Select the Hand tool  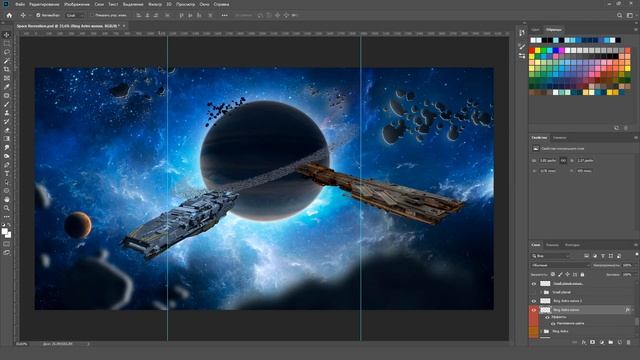[x=7, y=200]
